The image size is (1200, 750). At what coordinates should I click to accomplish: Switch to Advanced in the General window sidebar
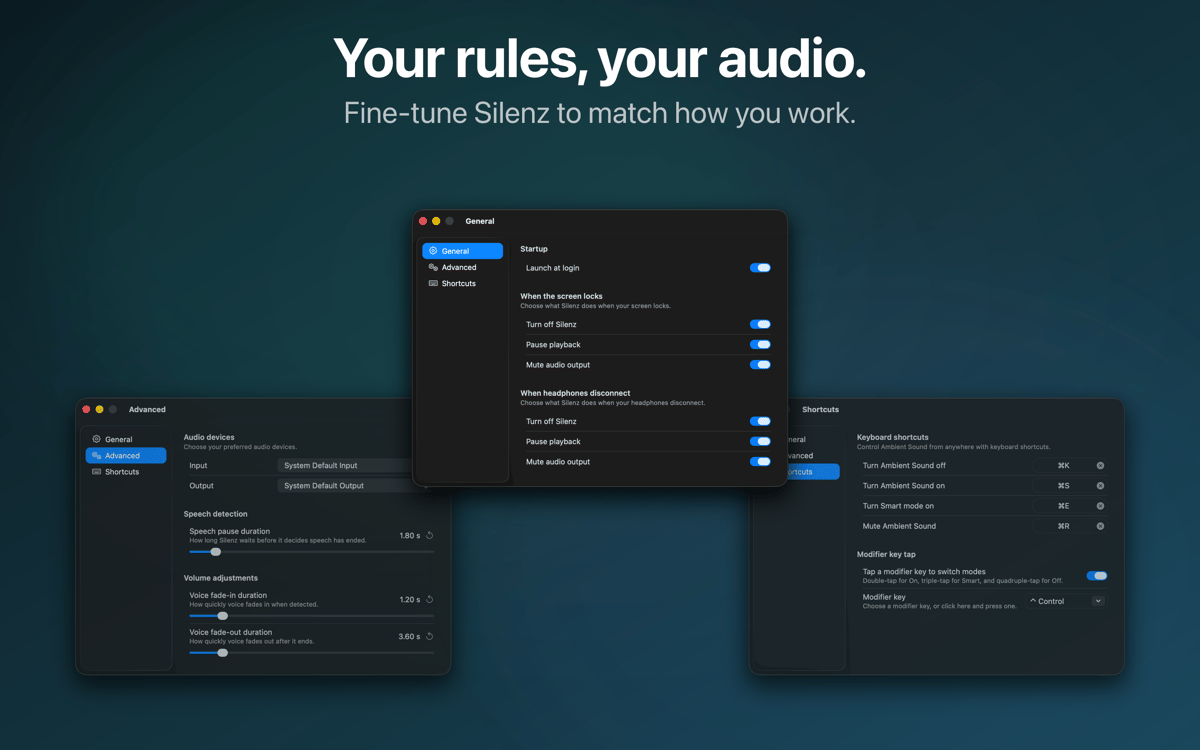click(459, 267)
